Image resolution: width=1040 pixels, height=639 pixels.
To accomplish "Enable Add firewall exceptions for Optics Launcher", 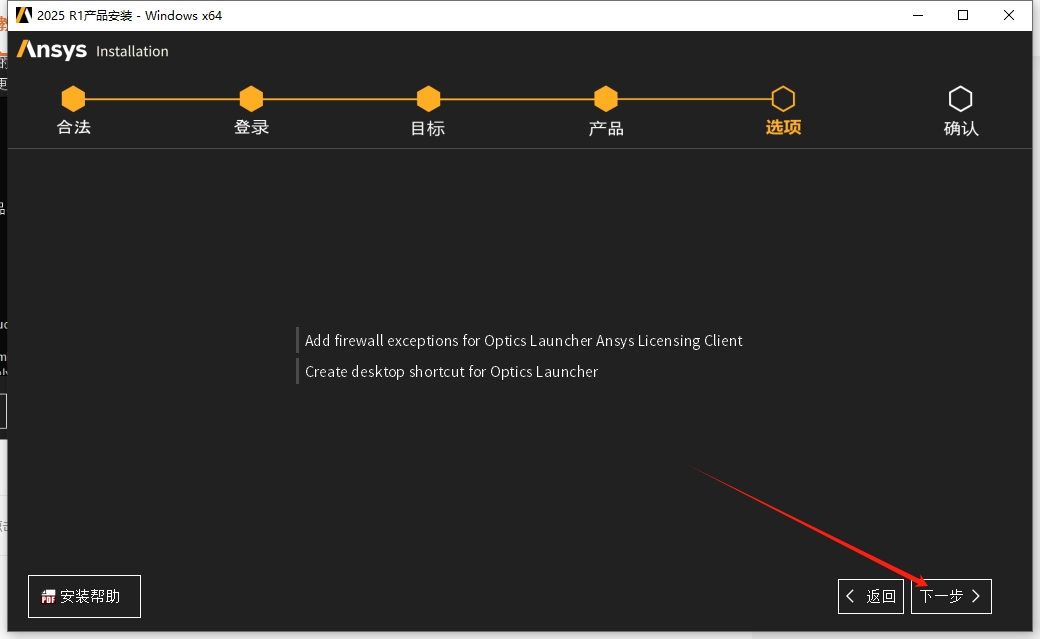I will coord(519,340).
